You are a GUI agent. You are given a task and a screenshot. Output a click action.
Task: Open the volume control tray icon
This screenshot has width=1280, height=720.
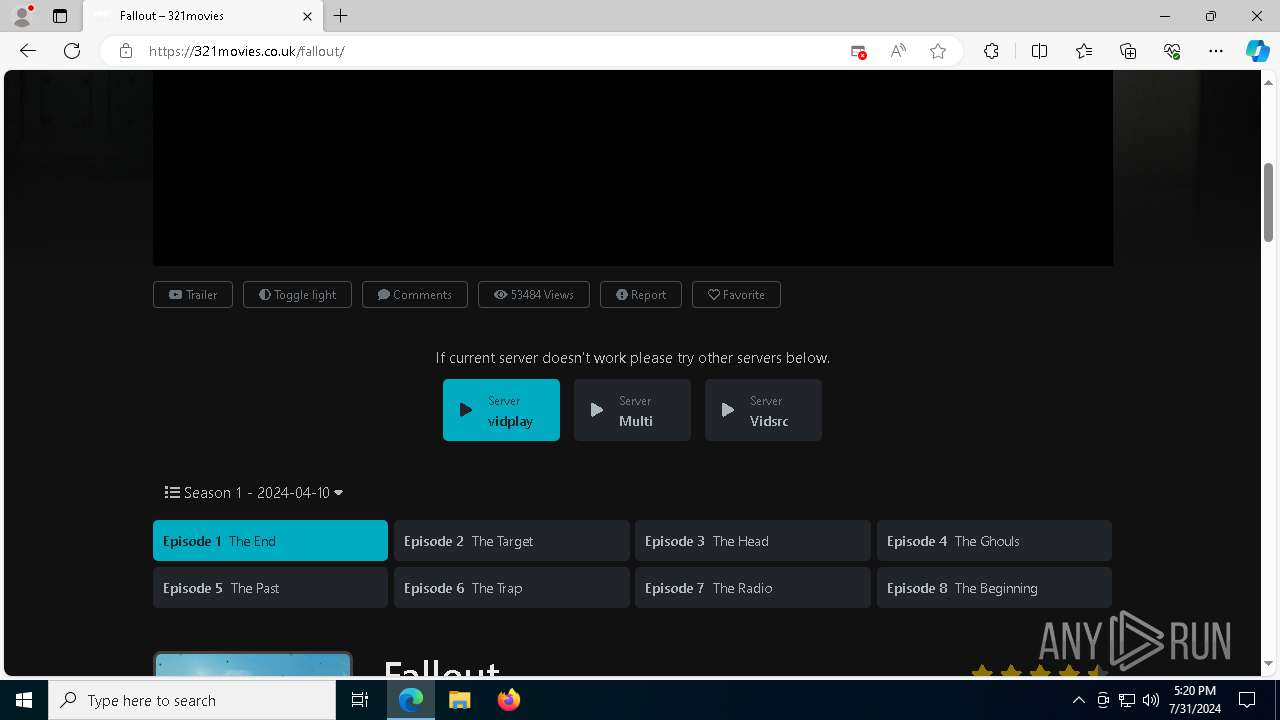[x=1151, y=700]
